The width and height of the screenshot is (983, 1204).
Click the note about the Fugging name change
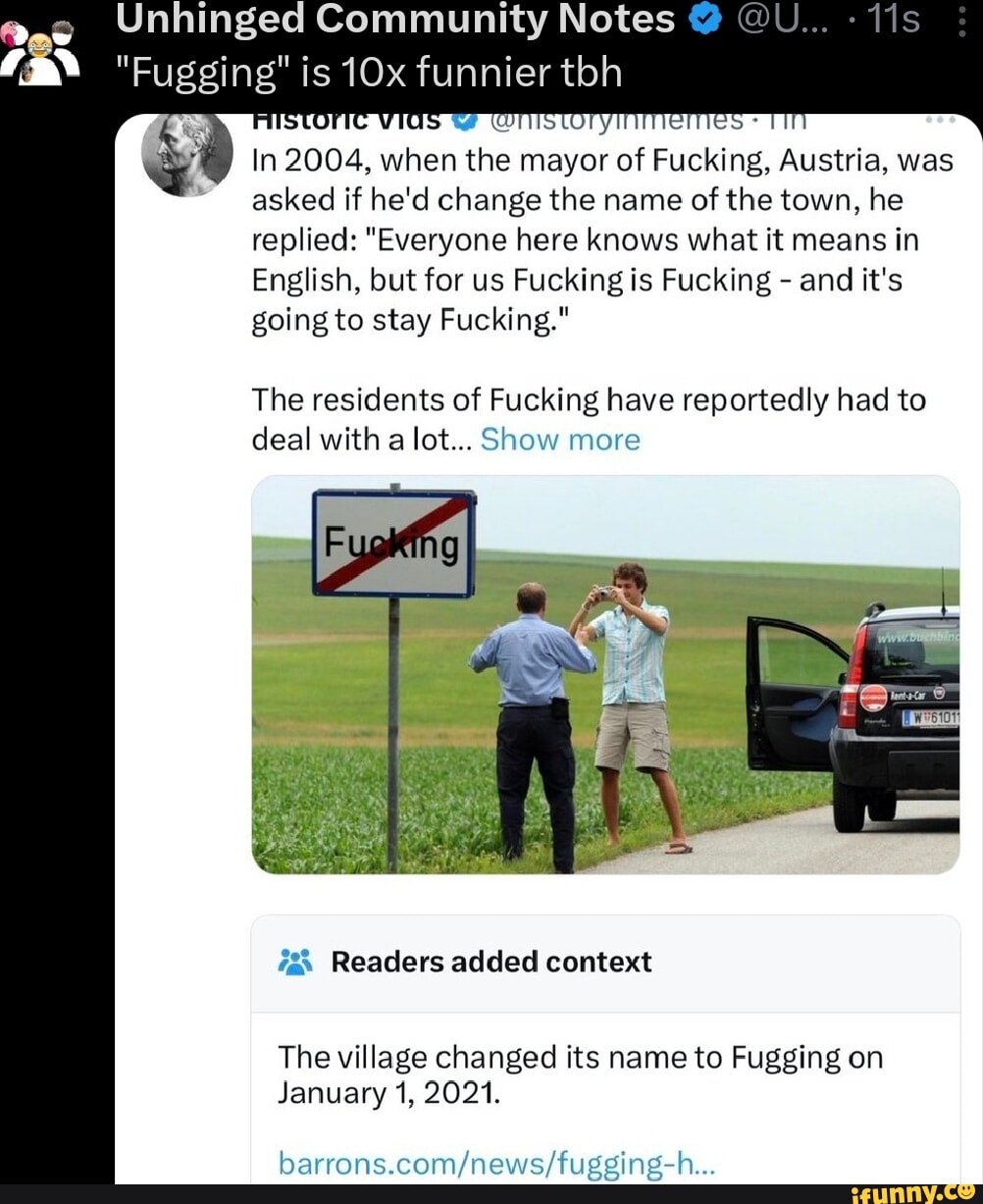580,1073
